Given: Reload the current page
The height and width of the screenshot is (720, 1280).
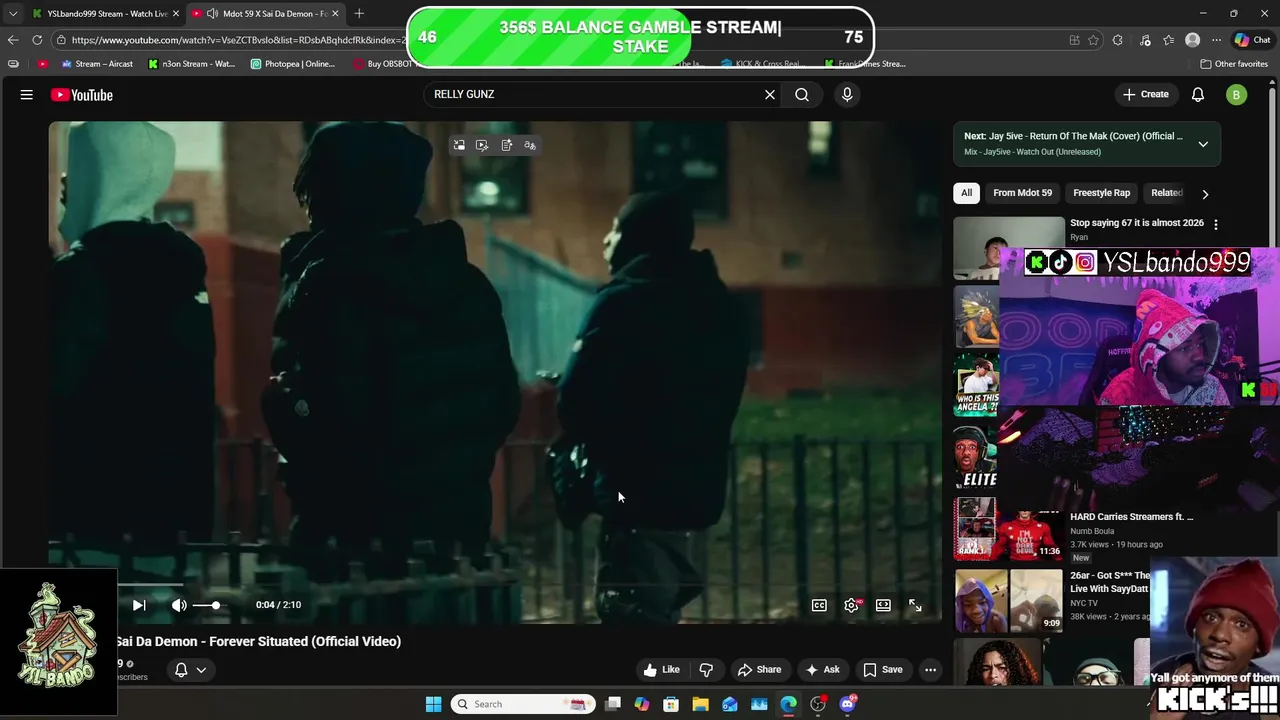Looking at the screenshot, I should point(37,40).
